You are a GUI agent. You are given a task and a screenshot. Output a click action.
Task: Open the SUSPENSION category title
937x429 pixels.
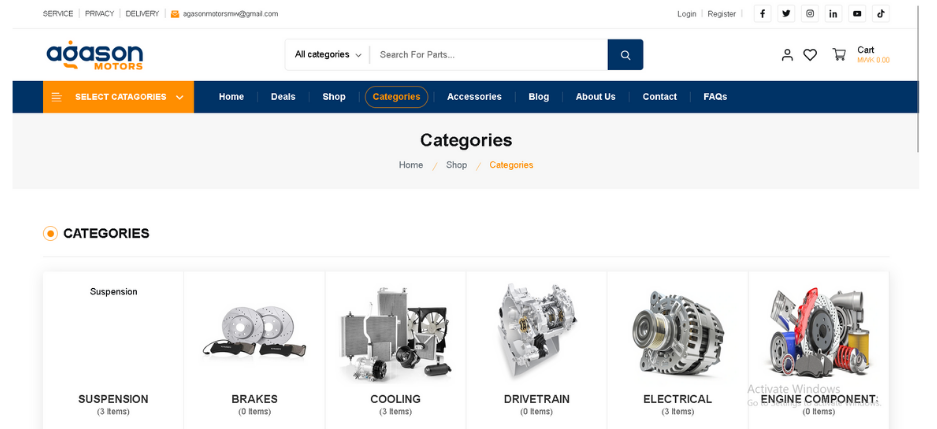(114, 399)
